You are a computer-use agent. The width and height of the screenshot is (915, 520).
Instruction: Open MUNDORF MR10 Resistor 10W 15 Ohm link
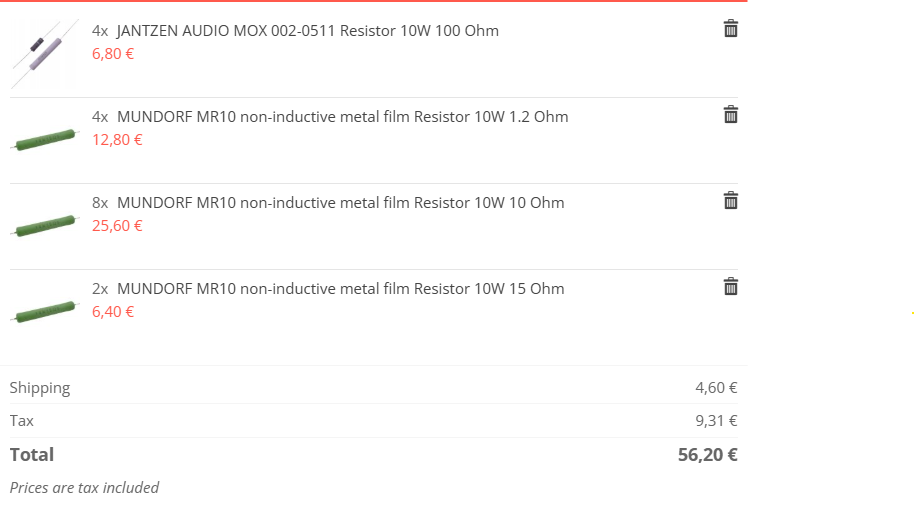pos(340,289)
